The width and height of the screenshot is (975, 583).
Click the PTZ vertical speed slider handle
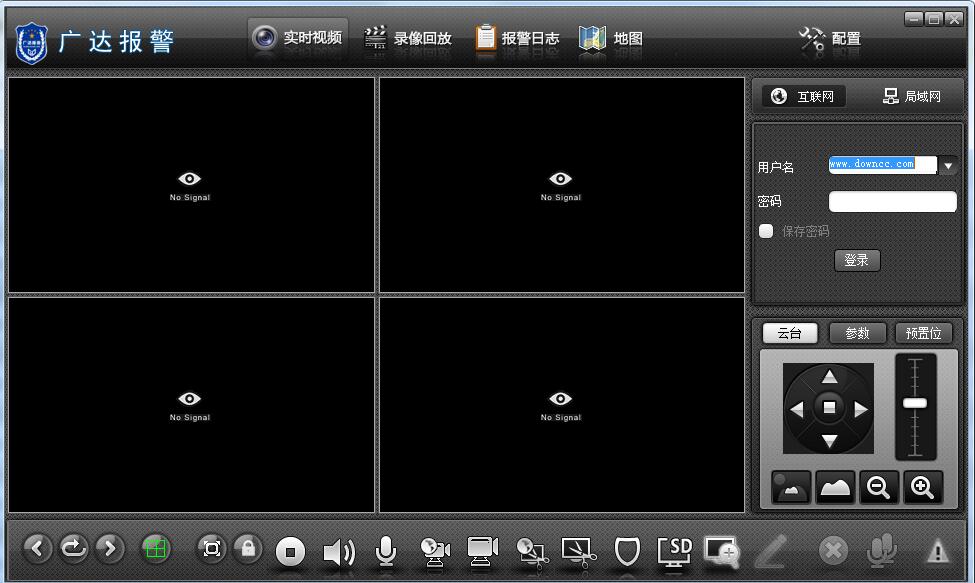tap(914, 403)
